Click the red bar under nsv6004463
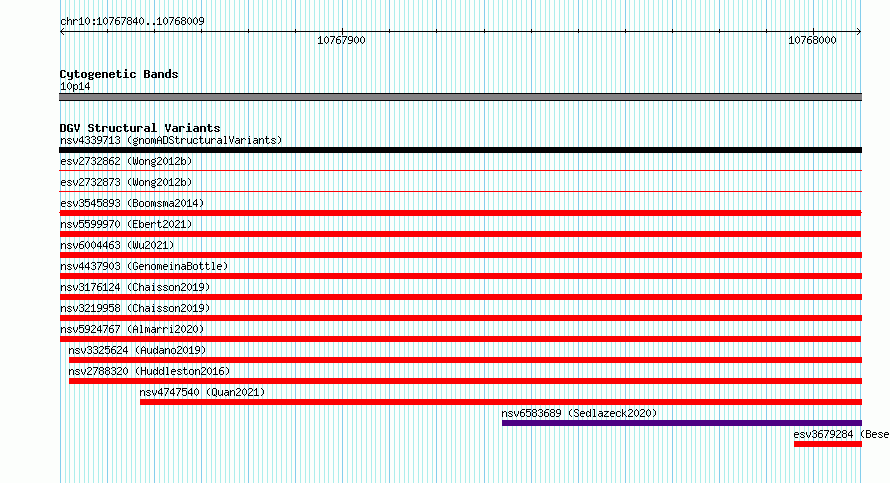890x483 pixels. [x=460, y=255]
